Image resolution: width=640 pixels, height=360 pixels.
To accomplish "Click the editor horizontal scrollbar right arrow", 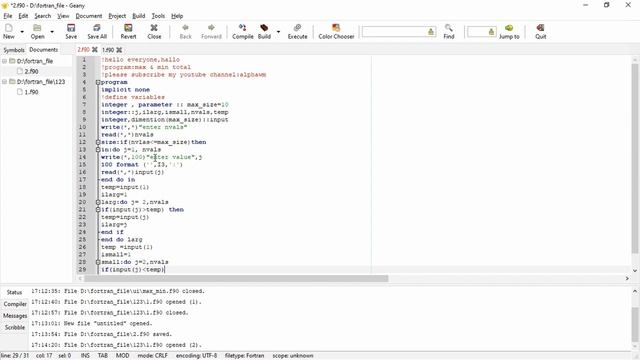I will 627,278.
